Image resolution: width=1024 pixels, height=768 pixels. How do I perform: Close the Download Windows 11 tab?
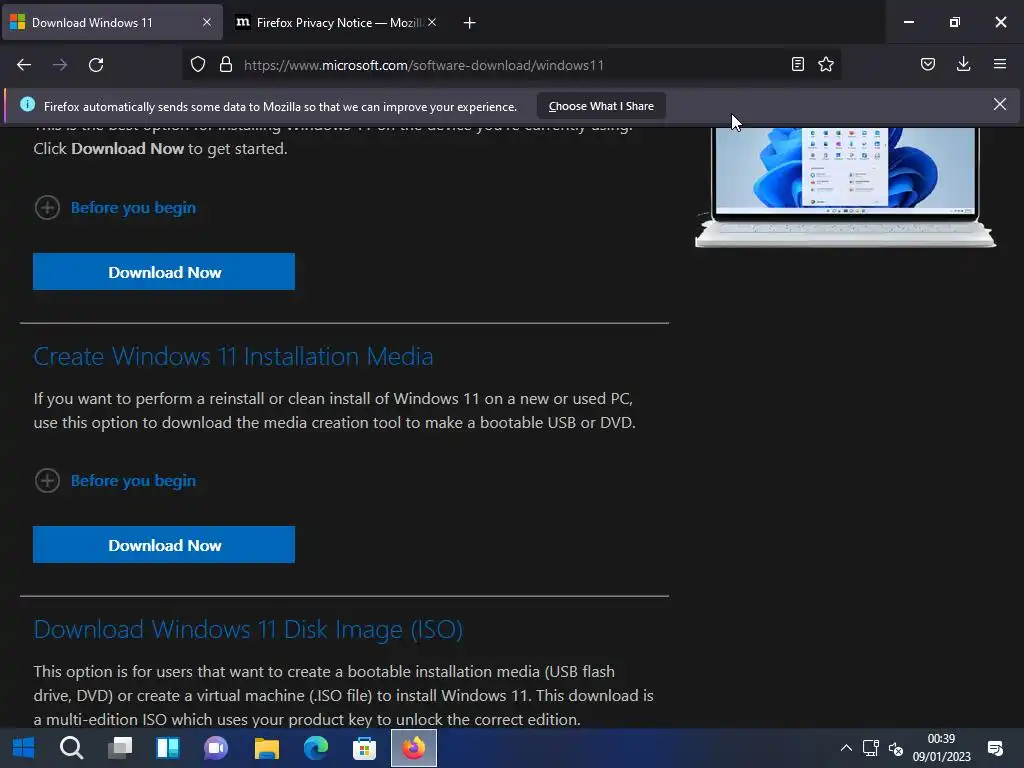tap(207, 22)
